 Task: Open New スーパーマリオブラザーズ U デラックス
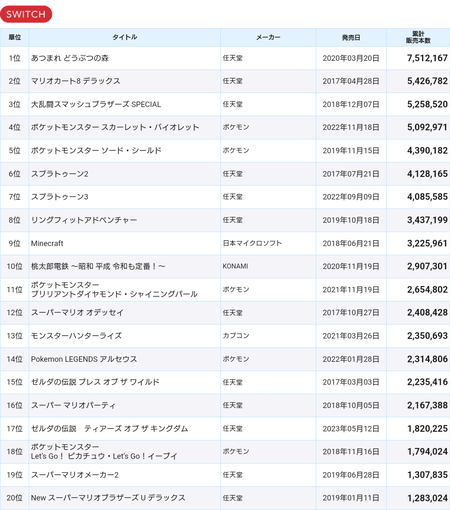pos(108,498)
